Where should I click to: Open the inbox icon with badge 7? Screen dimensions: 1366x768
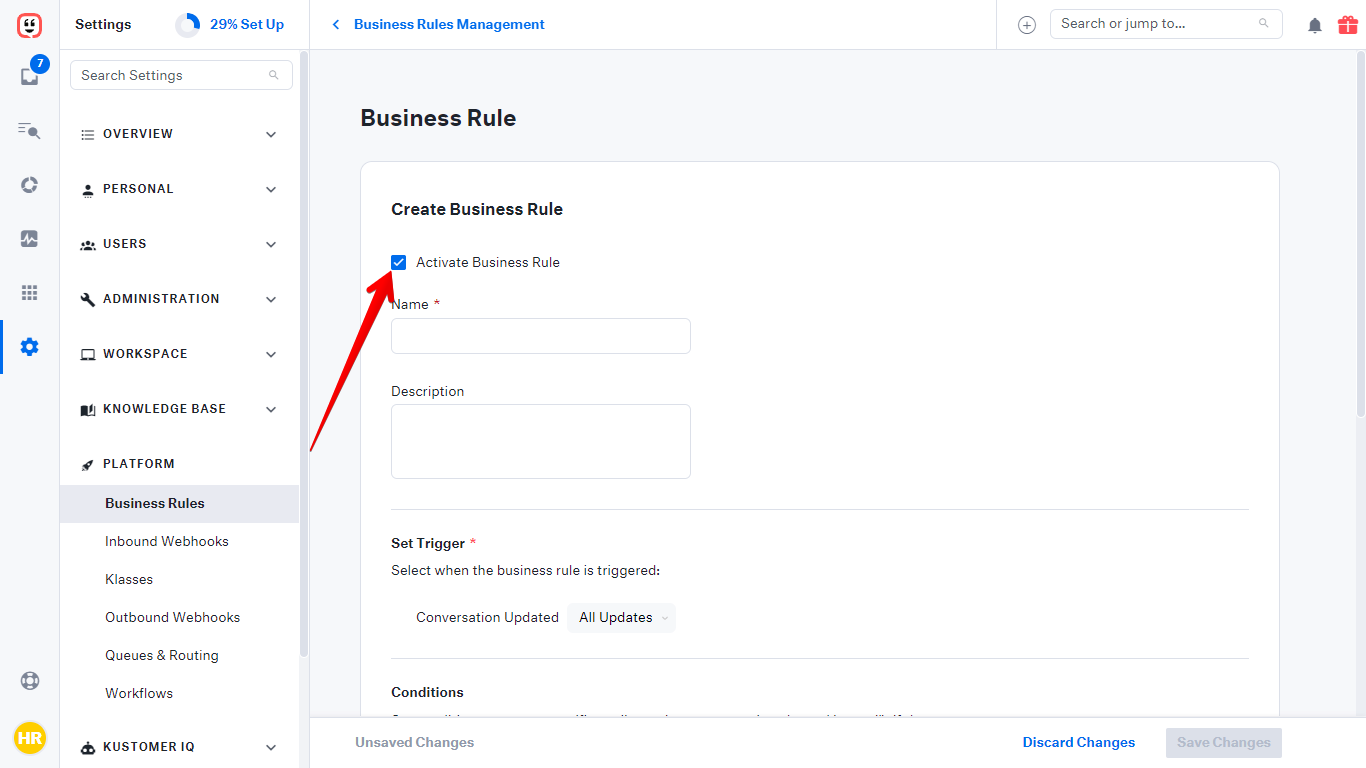pos(29,76)
